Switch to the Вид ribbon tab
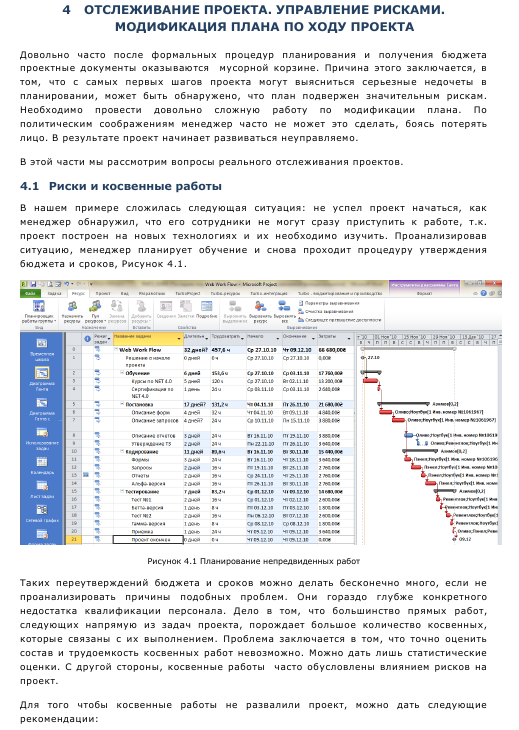This screenshot has width=519, height=730. click(125, 294)
